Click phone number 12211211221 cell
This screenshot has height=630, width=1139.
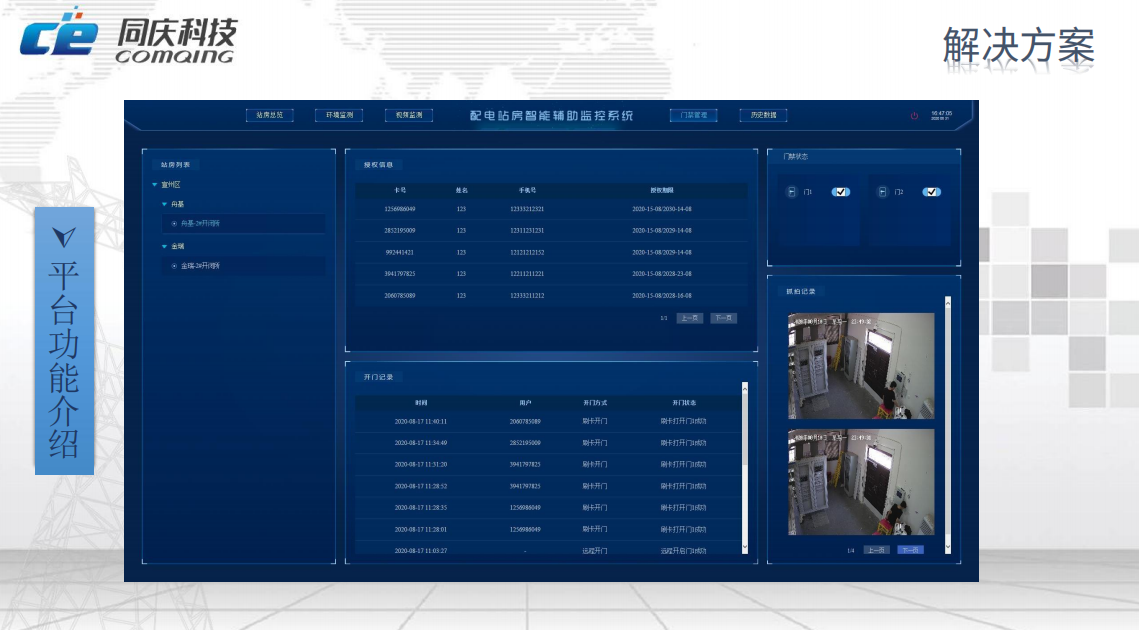(527, 274)
